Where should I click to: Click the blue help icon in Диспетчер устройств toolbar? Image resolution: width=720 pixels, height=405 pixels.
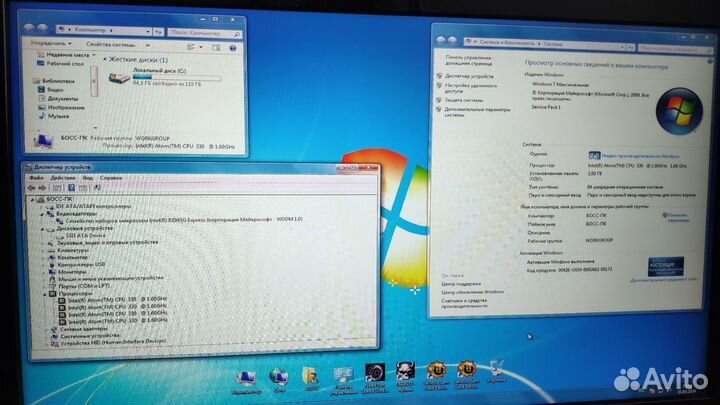(71, 188)
